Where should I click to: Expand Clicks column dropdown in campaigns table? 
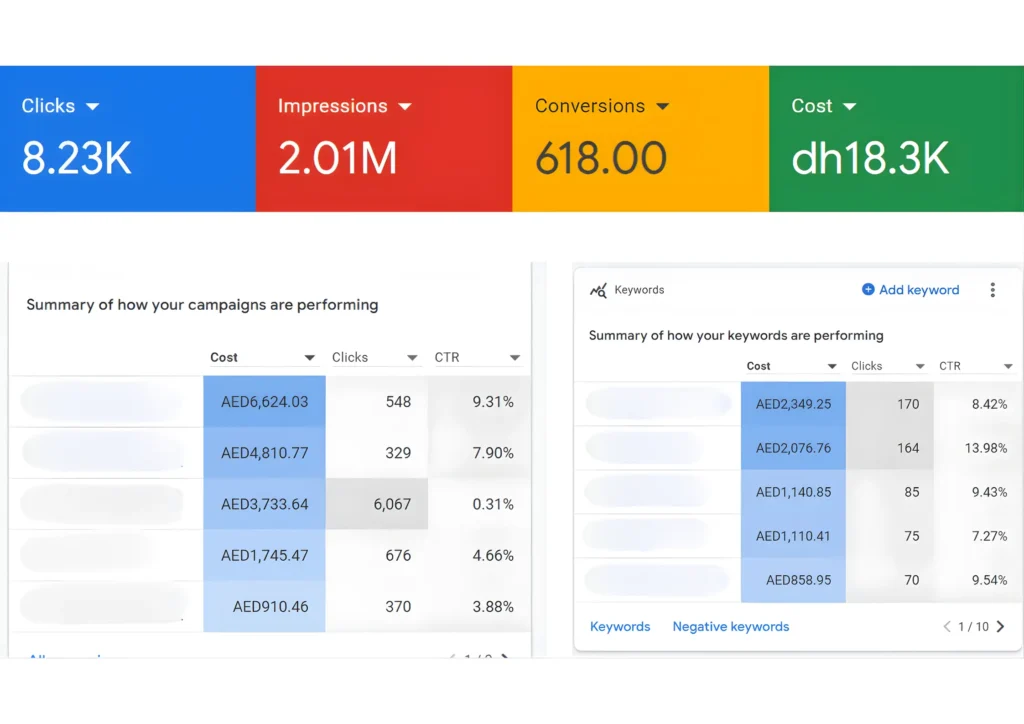pos(412,358)
